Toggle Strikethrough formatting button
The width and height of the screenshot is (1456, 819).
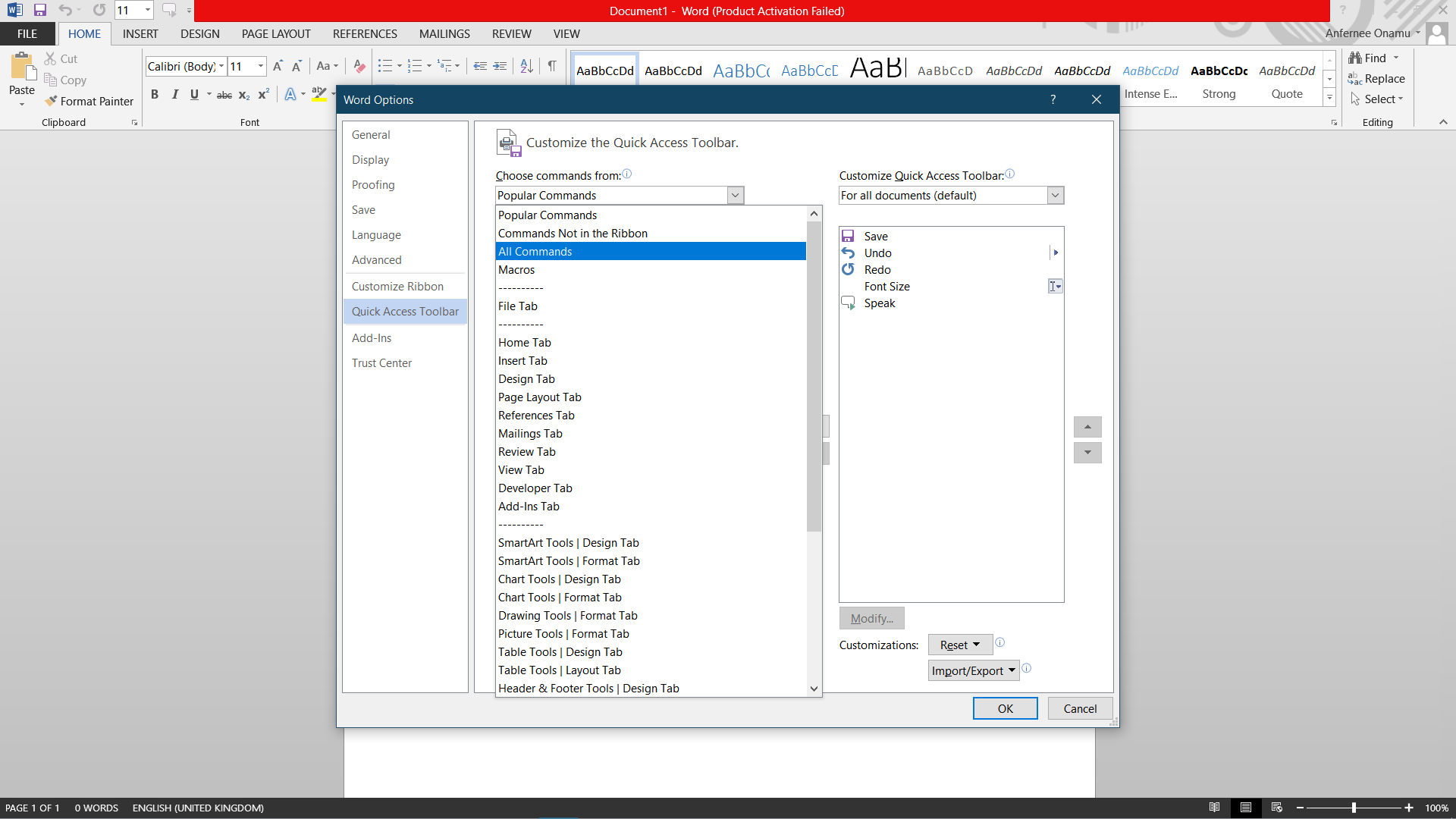pos(224,95)
